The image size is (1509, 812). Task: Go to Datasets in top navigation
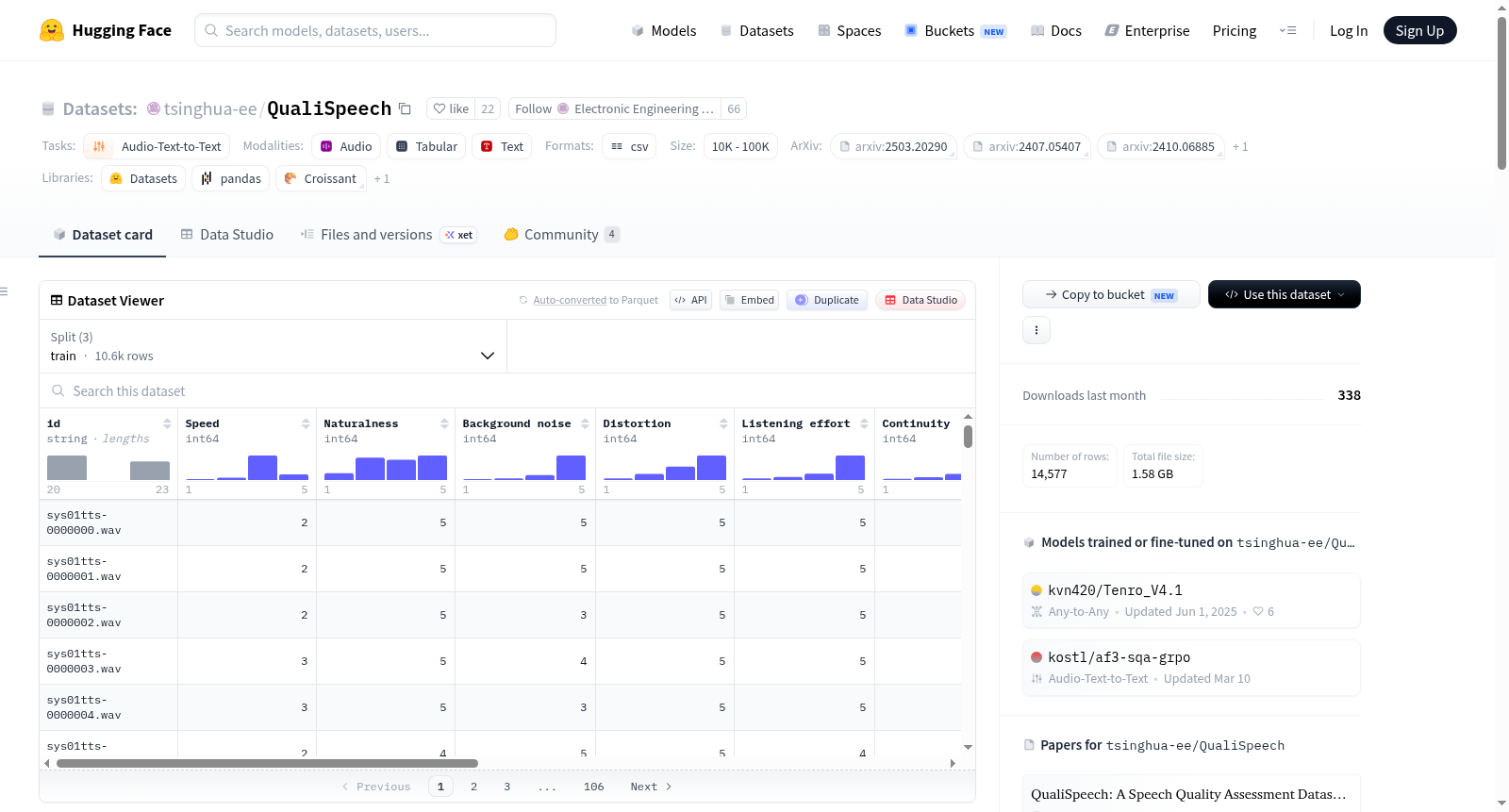tap(757, 30)
